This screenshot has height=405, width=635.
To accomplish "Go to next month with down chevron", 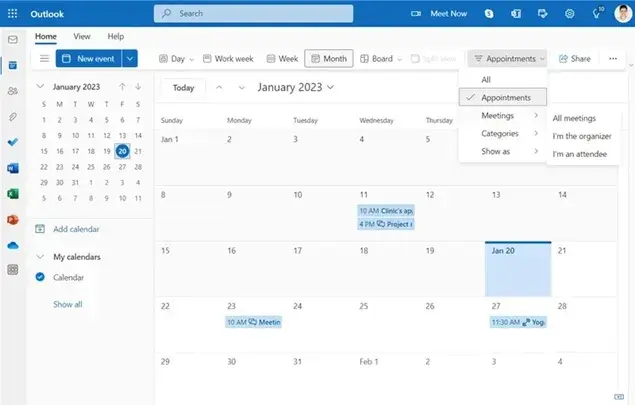I will click(x=241, y=87).
